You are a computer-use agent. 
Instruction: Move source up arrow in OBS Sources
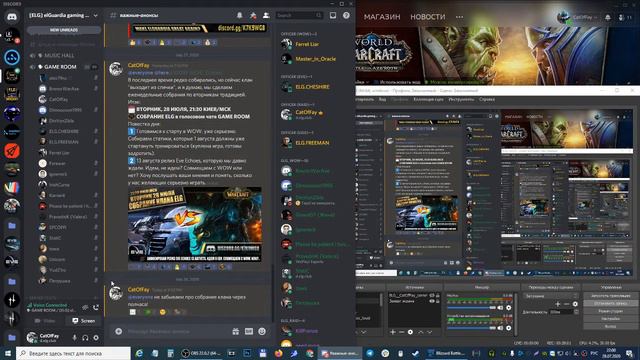[420, 332]
